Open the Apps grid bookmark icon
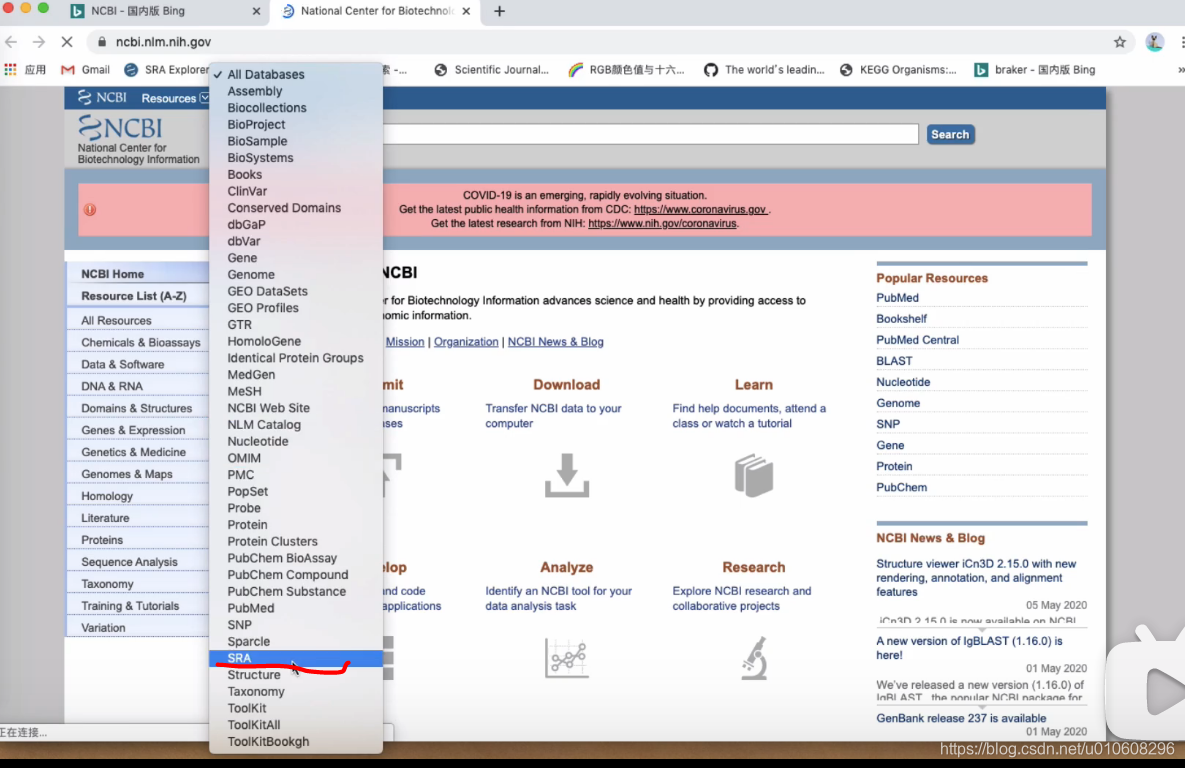1185x768 pixels. (11, 70)
